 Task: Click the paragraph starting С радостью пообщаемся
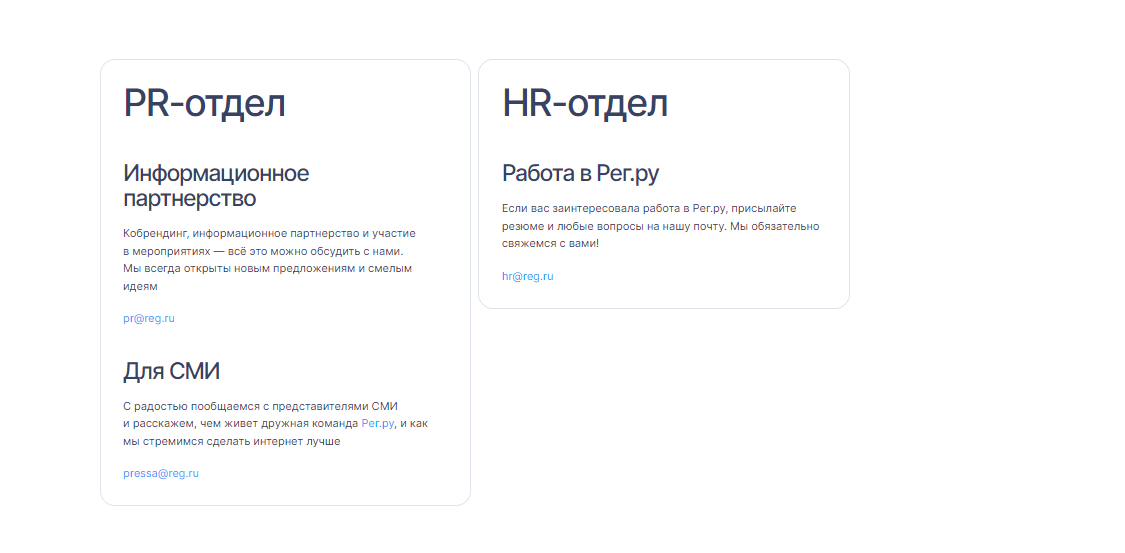[x=276, y=423]
